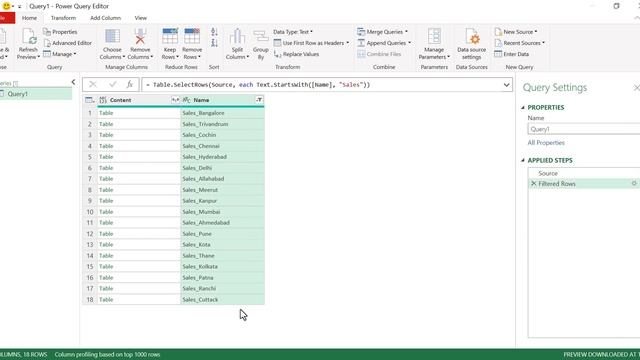This screenshot has height=360, width=640.
Task: Click the Table value in row 17
Action: pos(106,289)
